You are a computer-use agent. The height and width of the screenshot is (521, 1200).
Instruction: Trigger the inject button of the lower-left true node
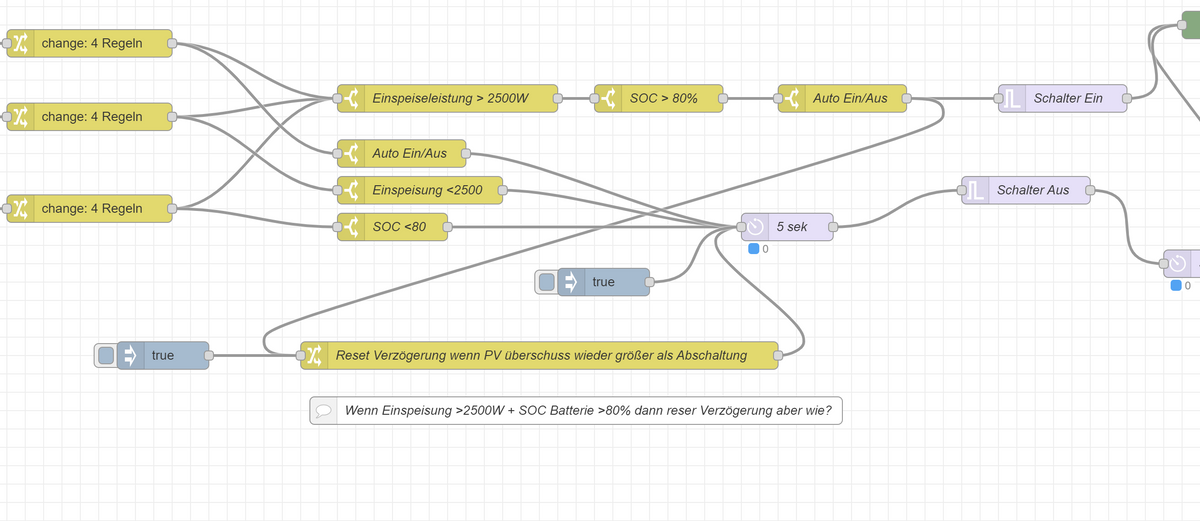[x=105, y=355]
